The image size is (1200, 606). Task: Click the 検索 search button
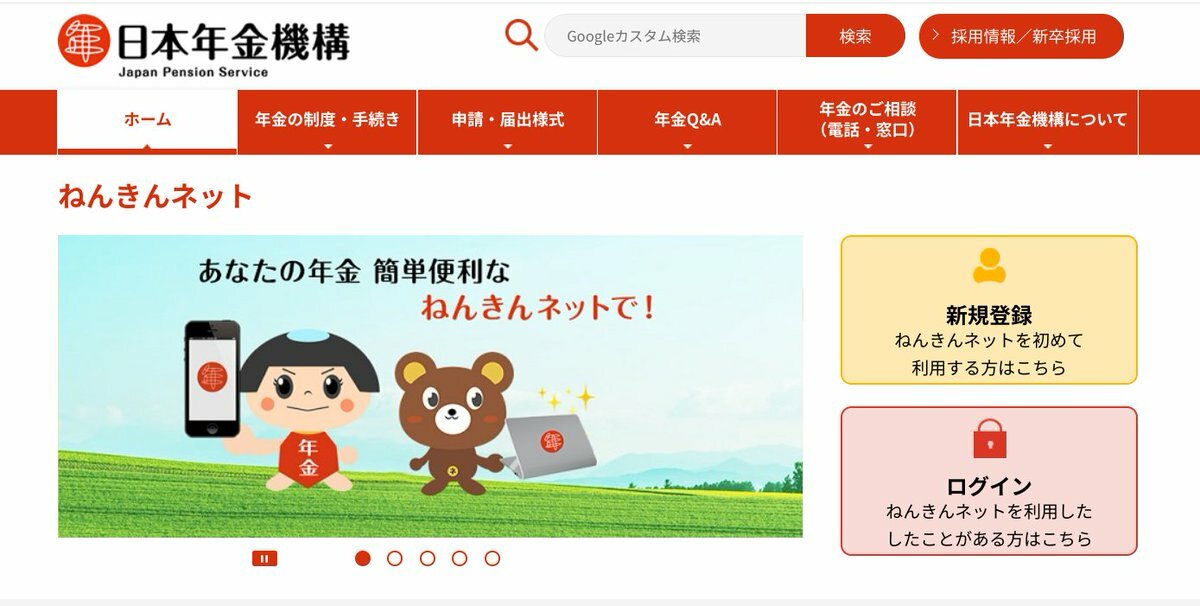[x=855, y=36]
